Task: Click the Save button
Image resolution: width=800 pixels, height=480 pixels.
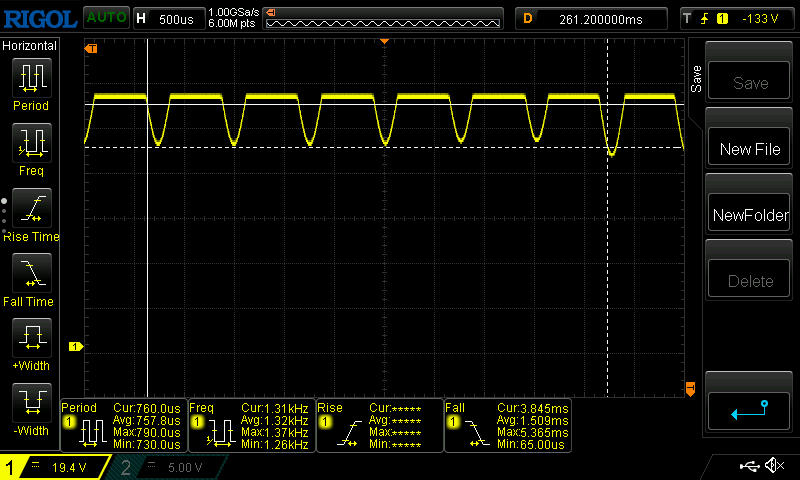Action: (749, 83)
